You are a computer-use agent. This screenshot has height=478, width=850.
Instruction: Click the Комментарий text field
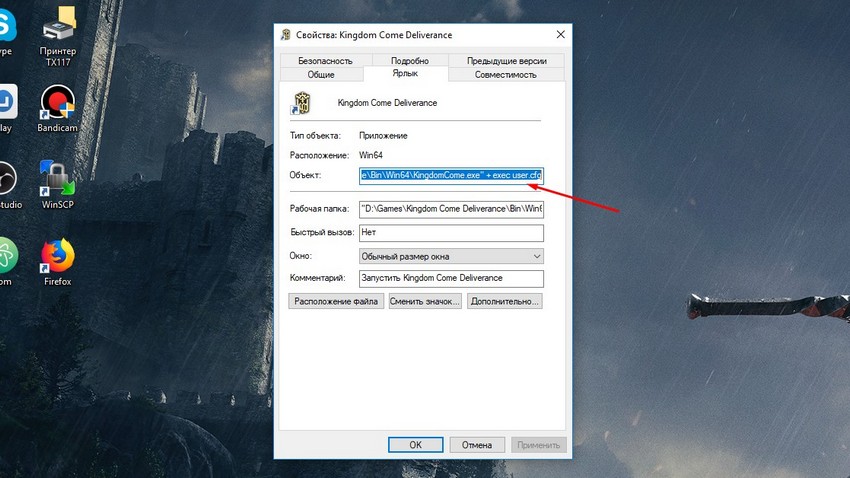point(451,278)
